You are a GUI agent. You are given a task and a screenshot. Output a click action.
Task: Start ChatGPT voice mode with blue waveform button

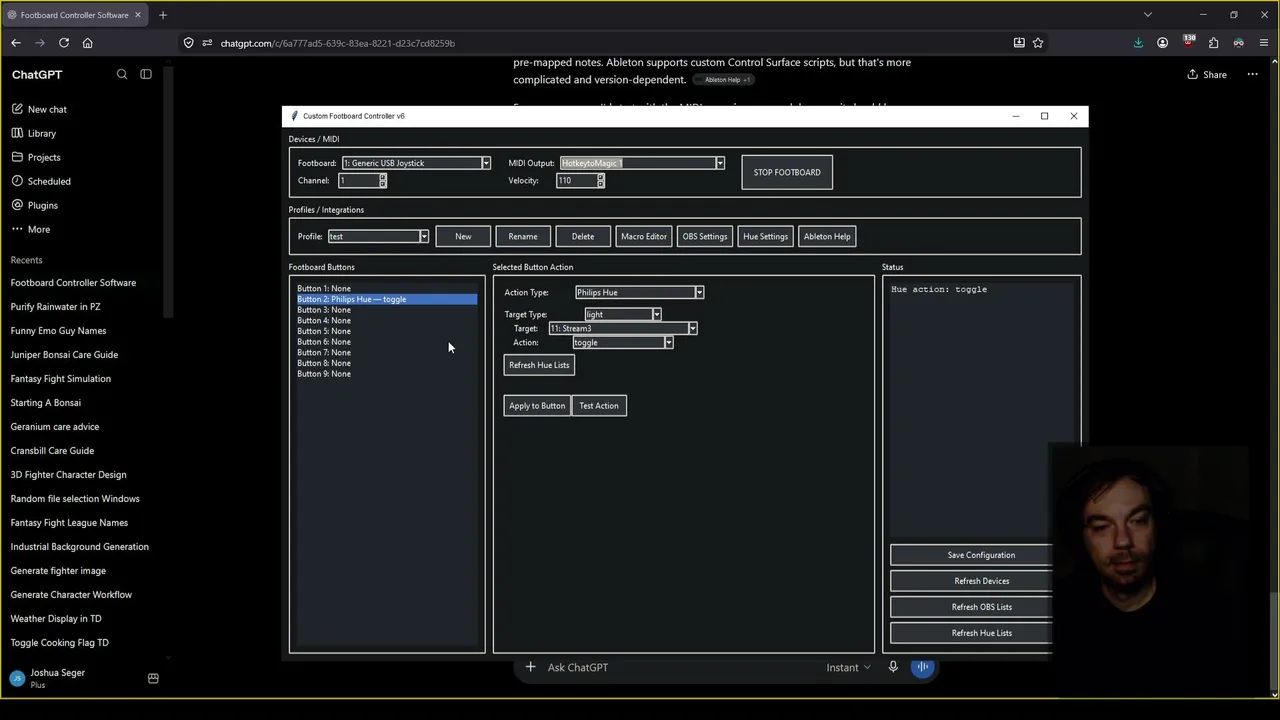click(923, 667)
